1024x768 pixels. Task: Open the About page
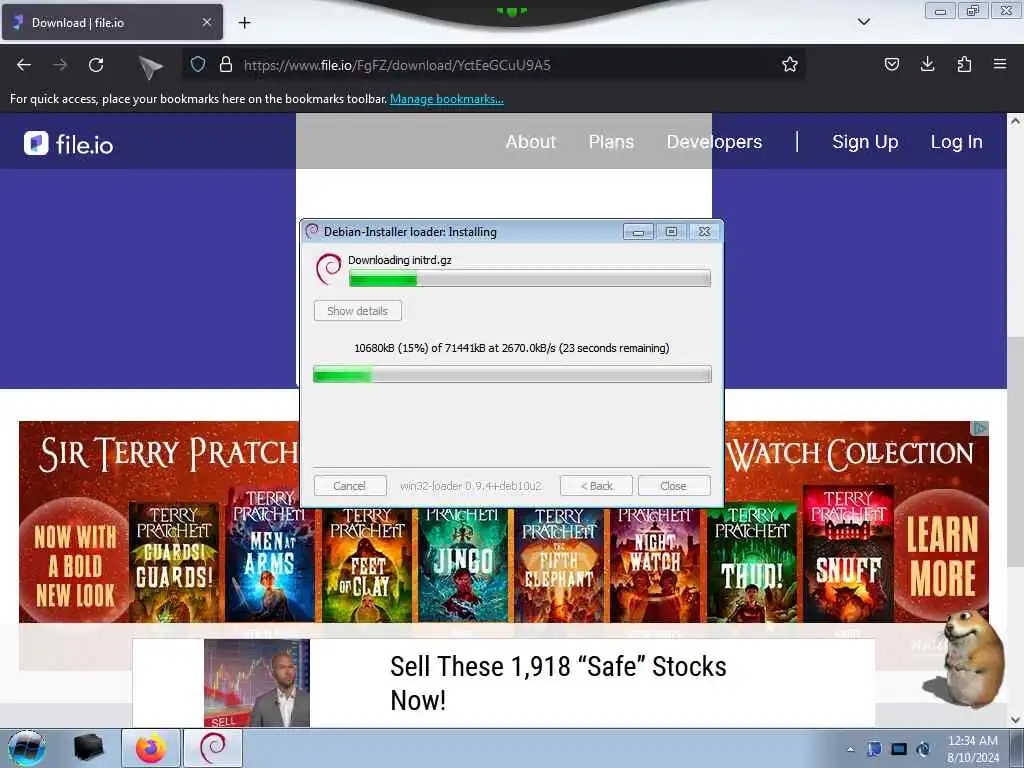tap(530, 142)
